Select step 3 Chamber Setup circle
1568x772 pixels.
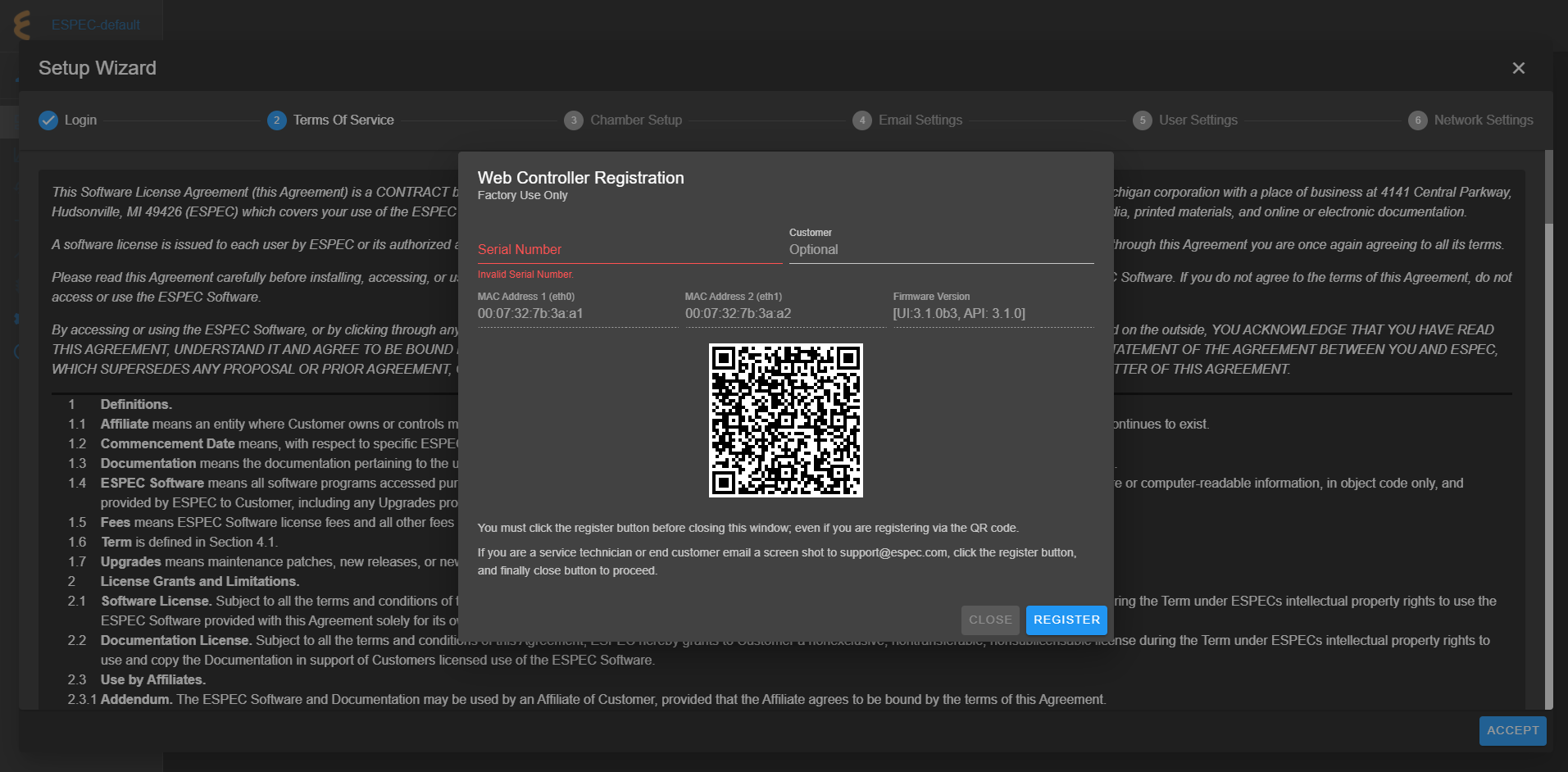click(x=574, y=120)
